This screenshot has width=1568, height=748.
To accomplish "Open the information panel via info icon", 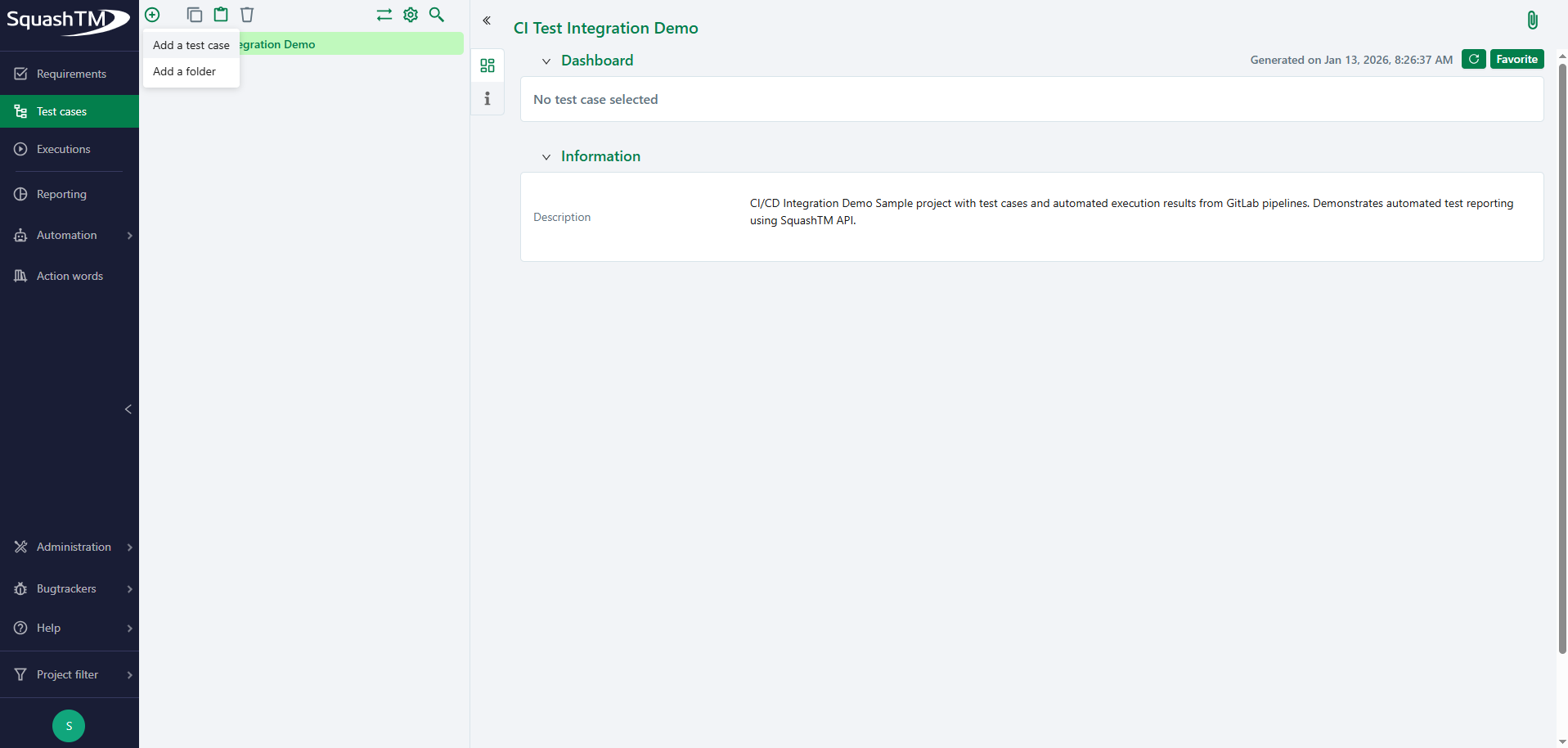I will tap(487, 98).
